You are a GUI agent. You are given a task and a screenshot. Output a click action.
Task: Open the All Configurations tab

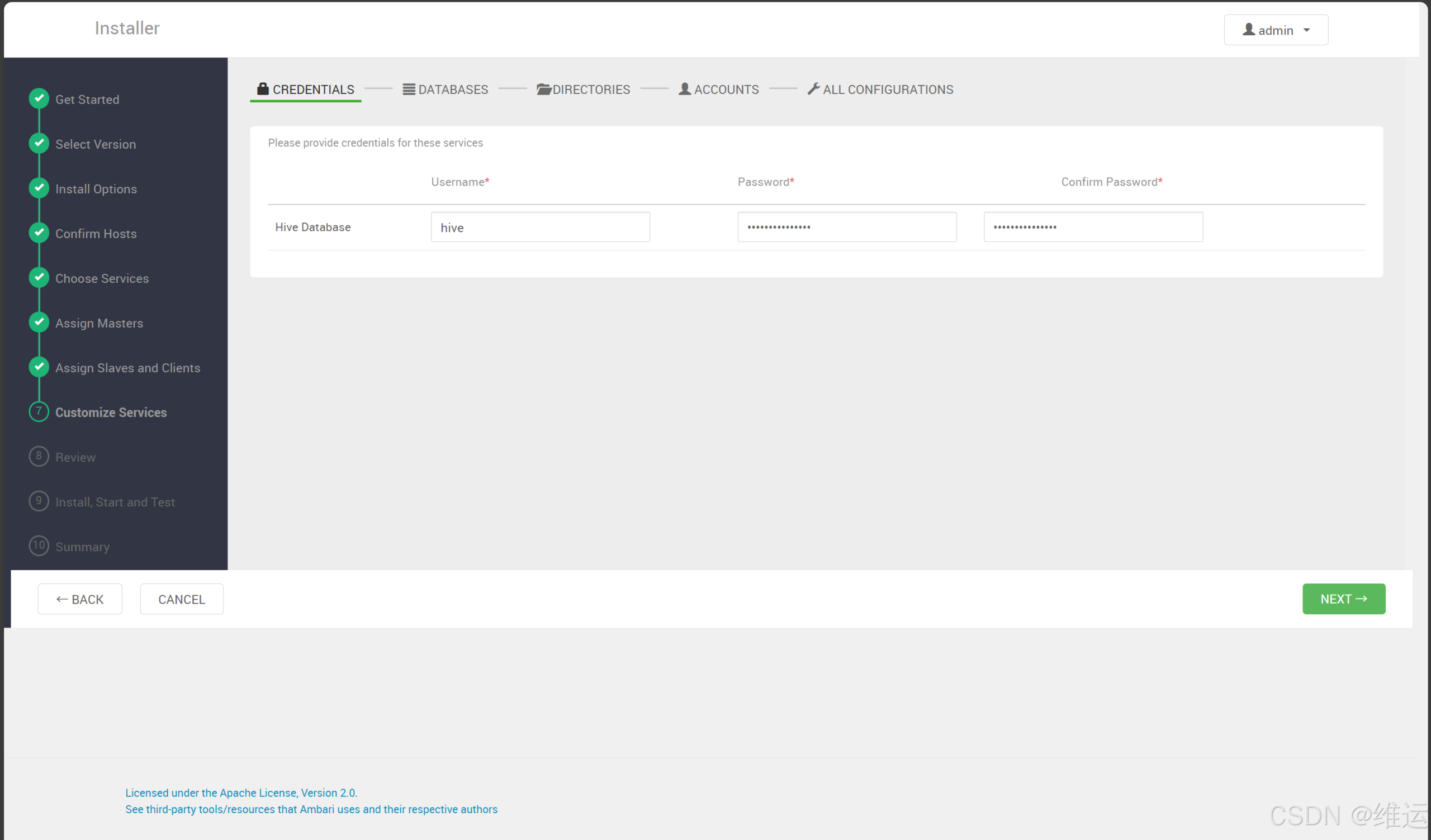(x=888, y=89)
